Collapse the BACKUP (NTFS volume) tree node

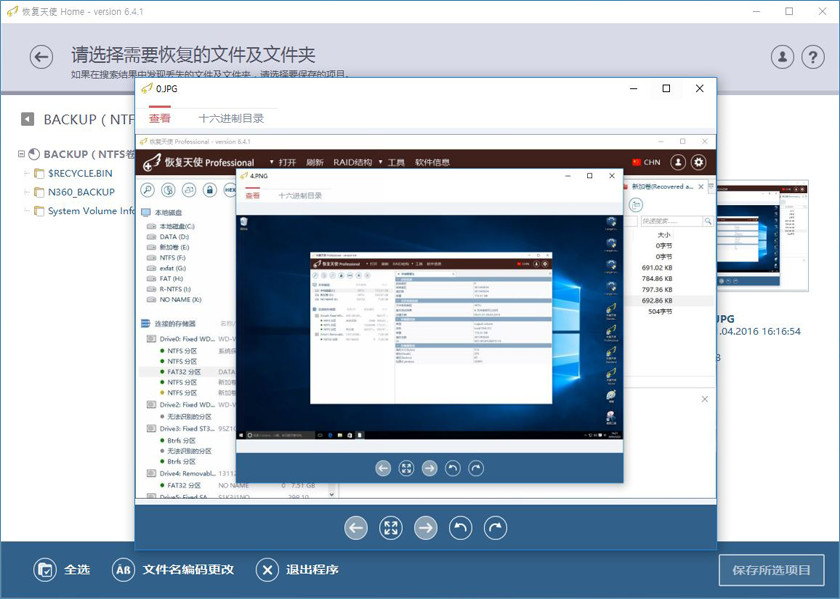click(21, 154)
